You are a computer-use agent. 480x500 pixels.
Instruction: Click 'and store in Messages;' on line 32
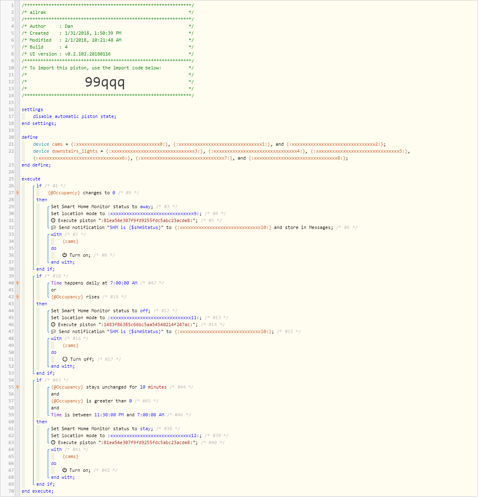coord(303,228)
